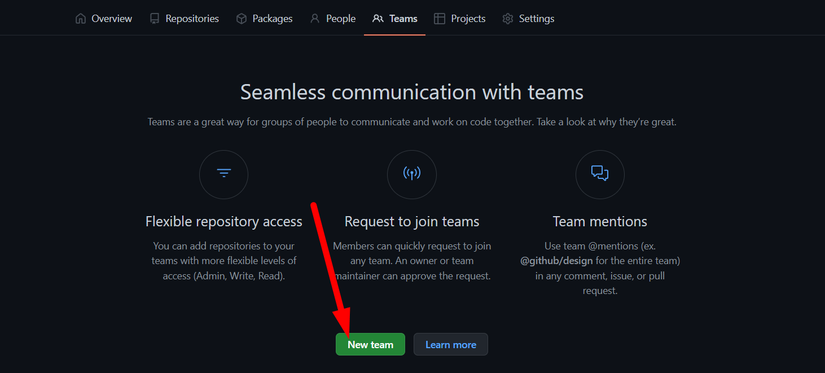Switch to the Repositories tab
Screen dimensions: 825x373
pos(184,18)
